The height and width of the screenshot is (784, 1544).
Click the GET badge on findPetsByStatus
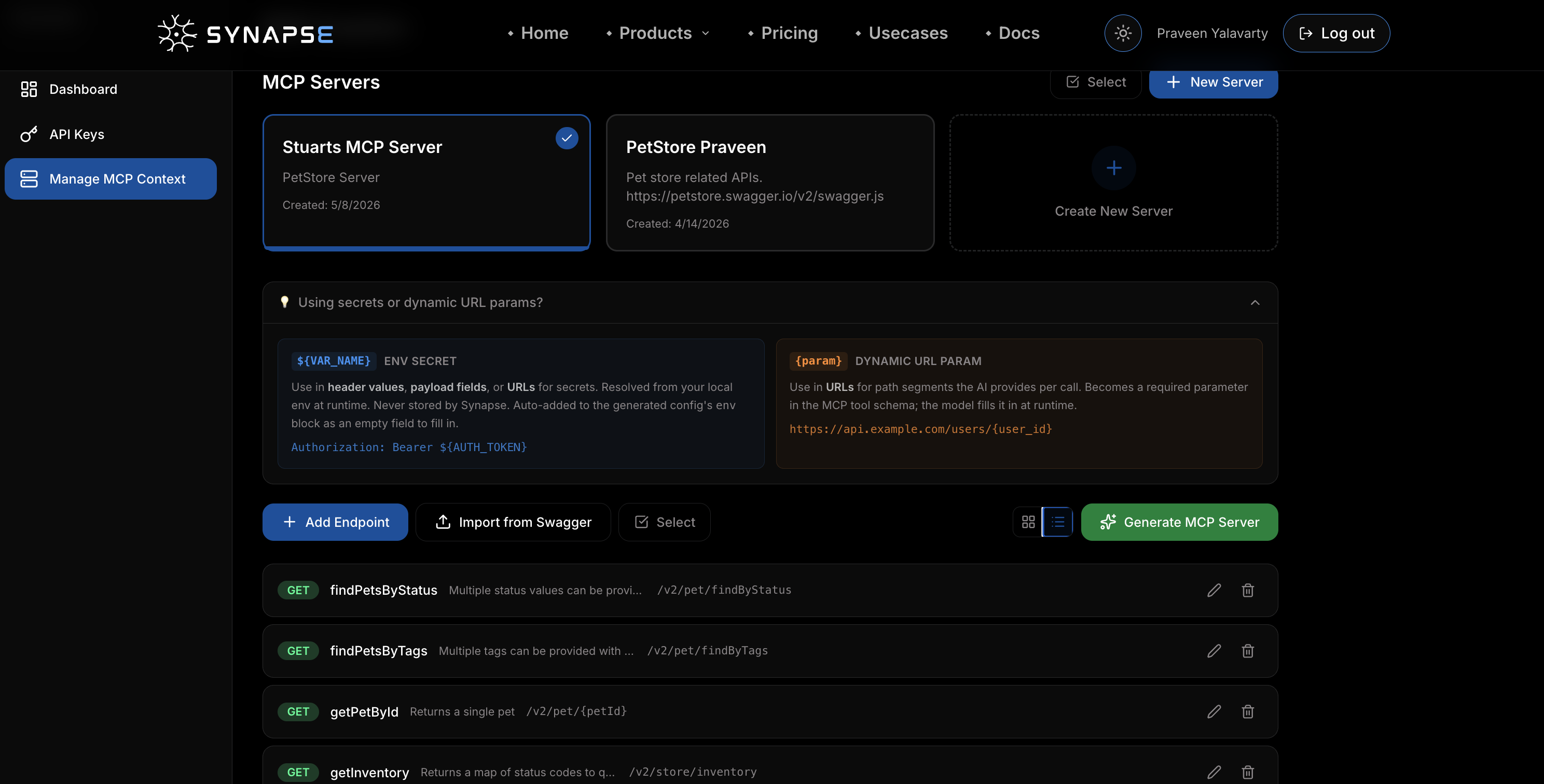tap(298, 590)
